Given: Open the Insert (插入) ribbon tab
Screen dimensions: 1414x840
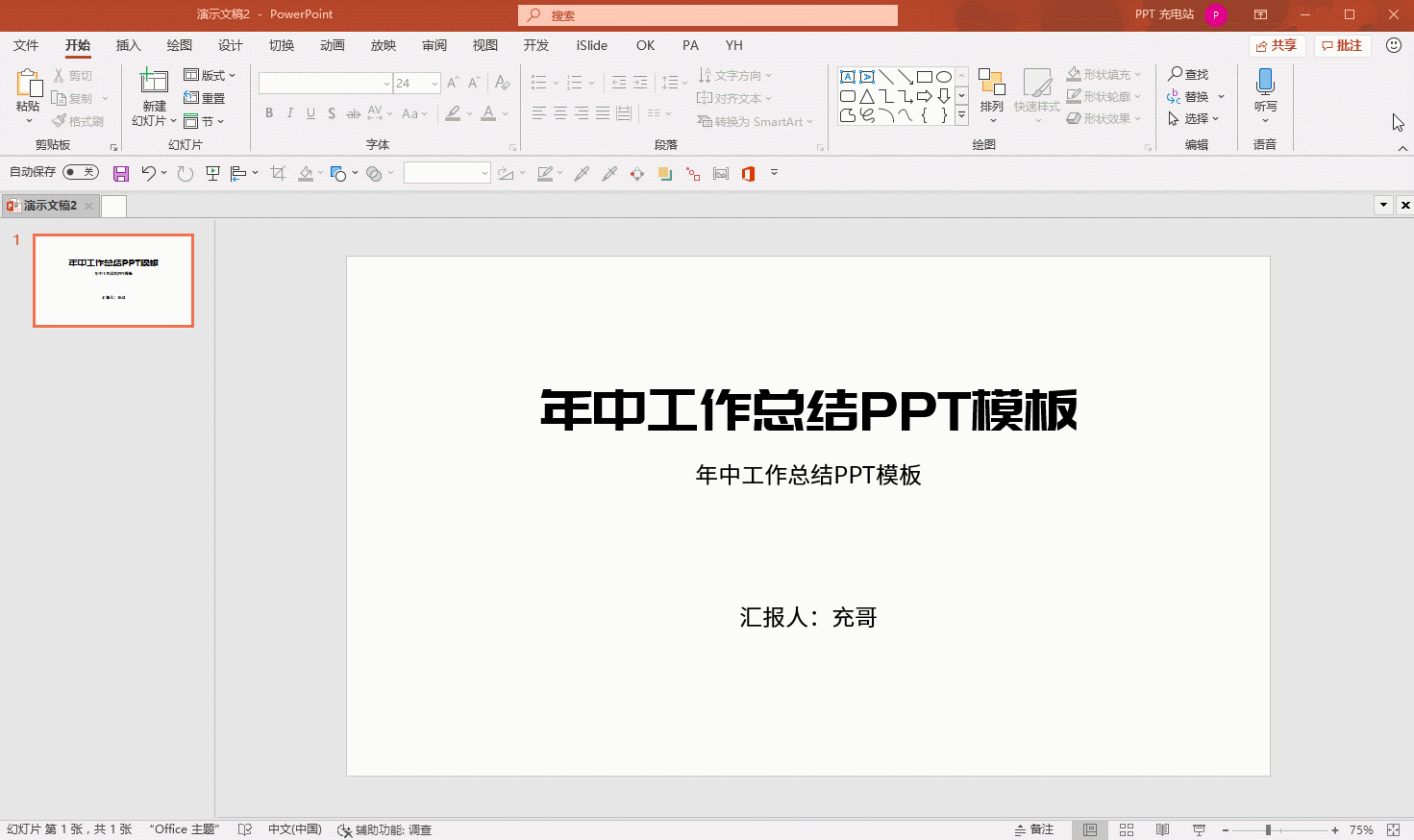Looking at the screenshot, I should coord(128,45).
